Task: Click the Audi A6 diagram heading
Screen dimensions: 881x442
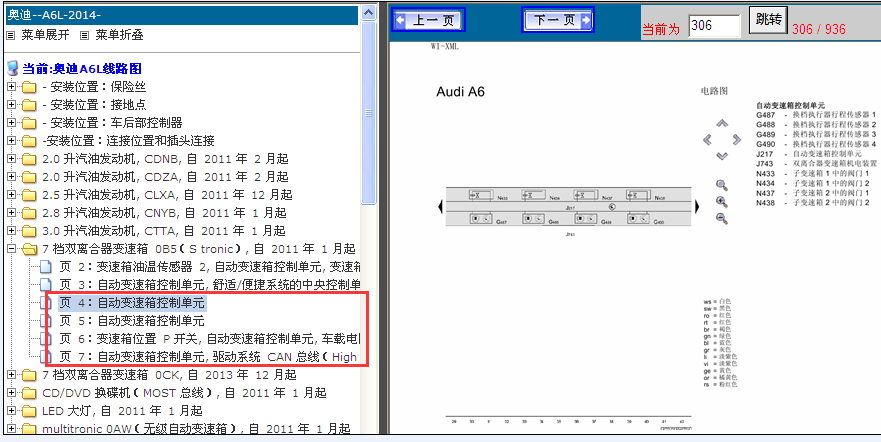Action: tap(460, 92)
